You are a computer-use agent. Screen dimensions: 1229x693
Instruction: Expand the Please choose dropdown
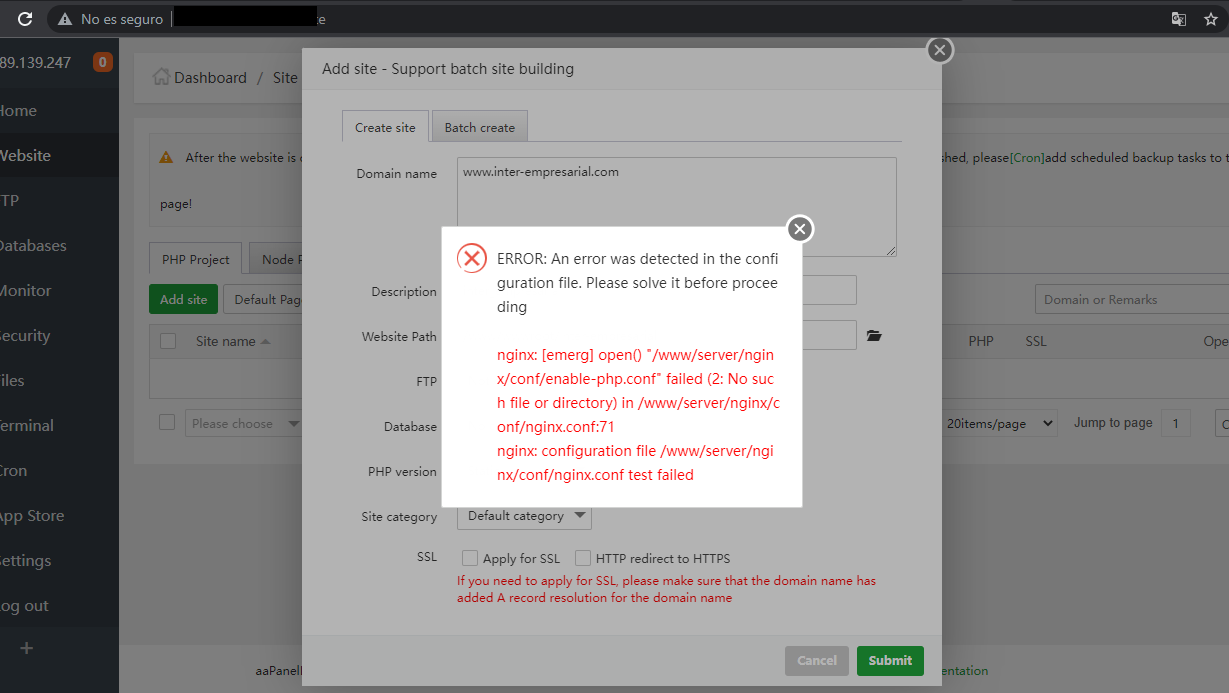tap(244, 423)
